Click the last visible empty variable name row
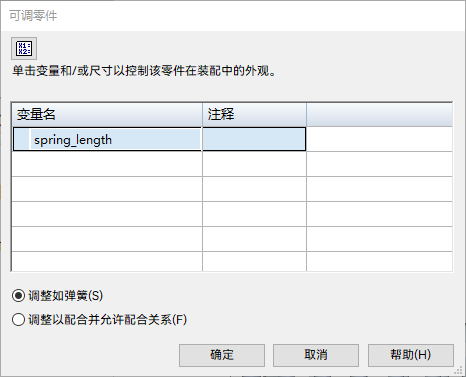466x377 pixels. click(107, 262)
